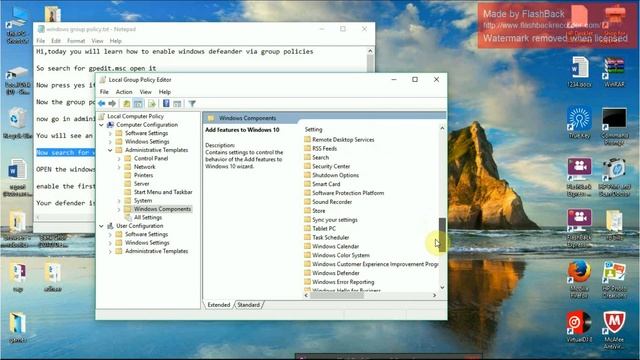Screen dimensions: 640x360
Task: Open the 1234.docx Word file on desktop
Action: [x=579, y=72]
